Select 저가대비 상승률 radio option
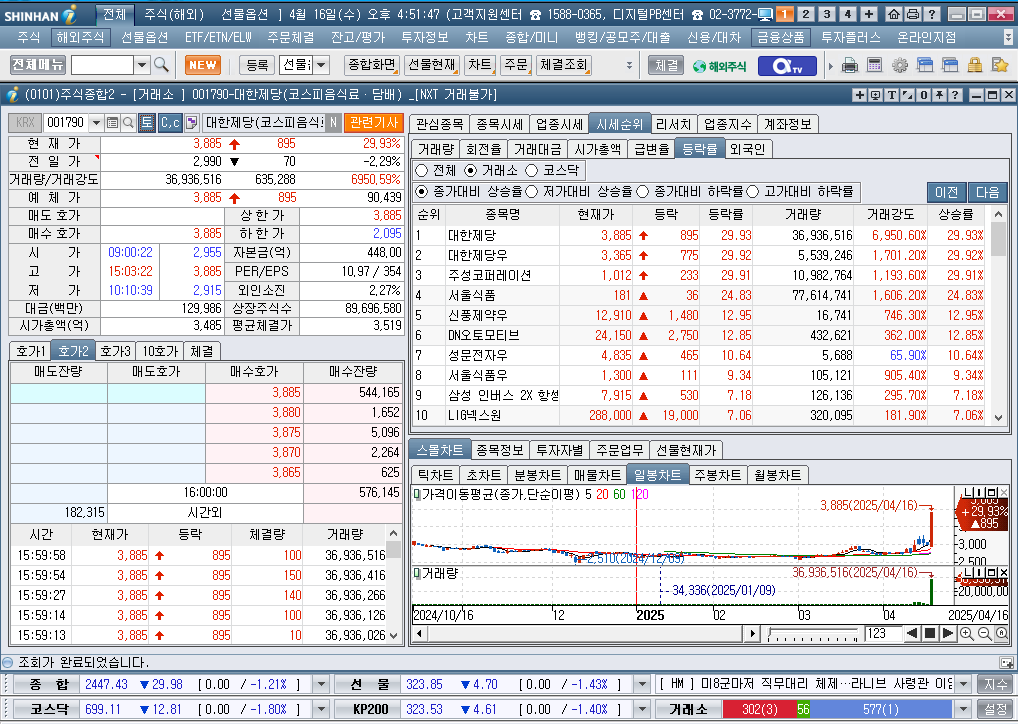Screen dimensions: 1018x724 pyautogui.click(x=532, y=192)
